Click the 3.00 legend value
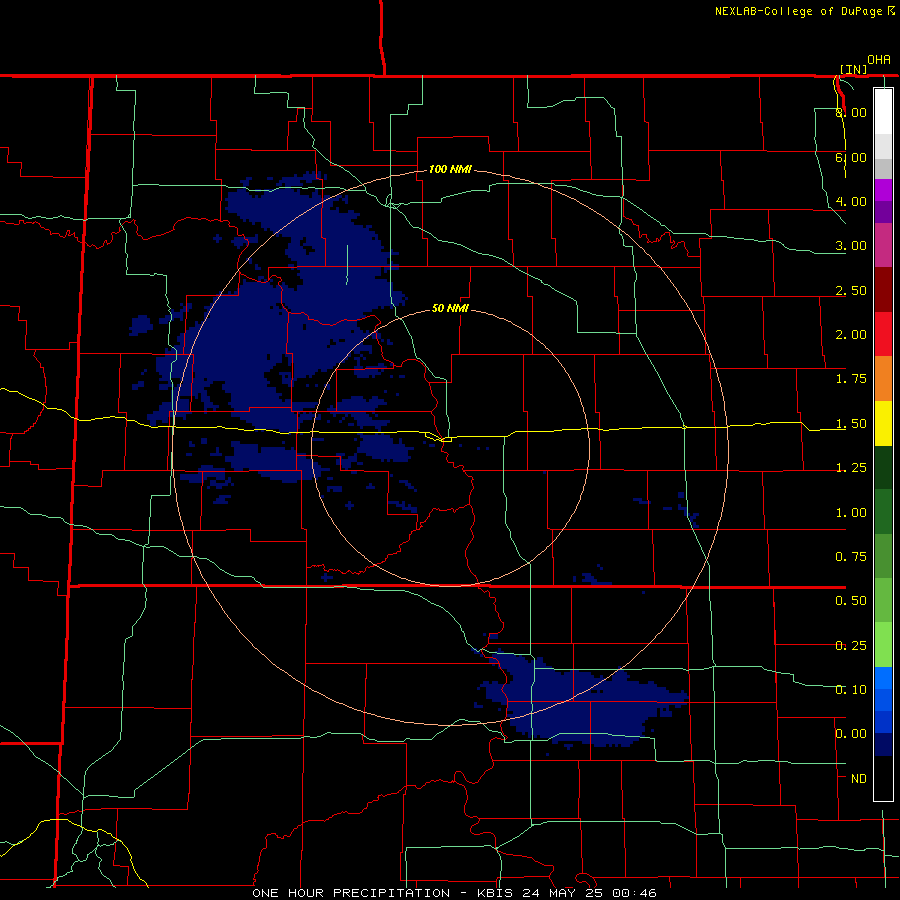This screenshot has width=900, height=900. coord(851,246)
